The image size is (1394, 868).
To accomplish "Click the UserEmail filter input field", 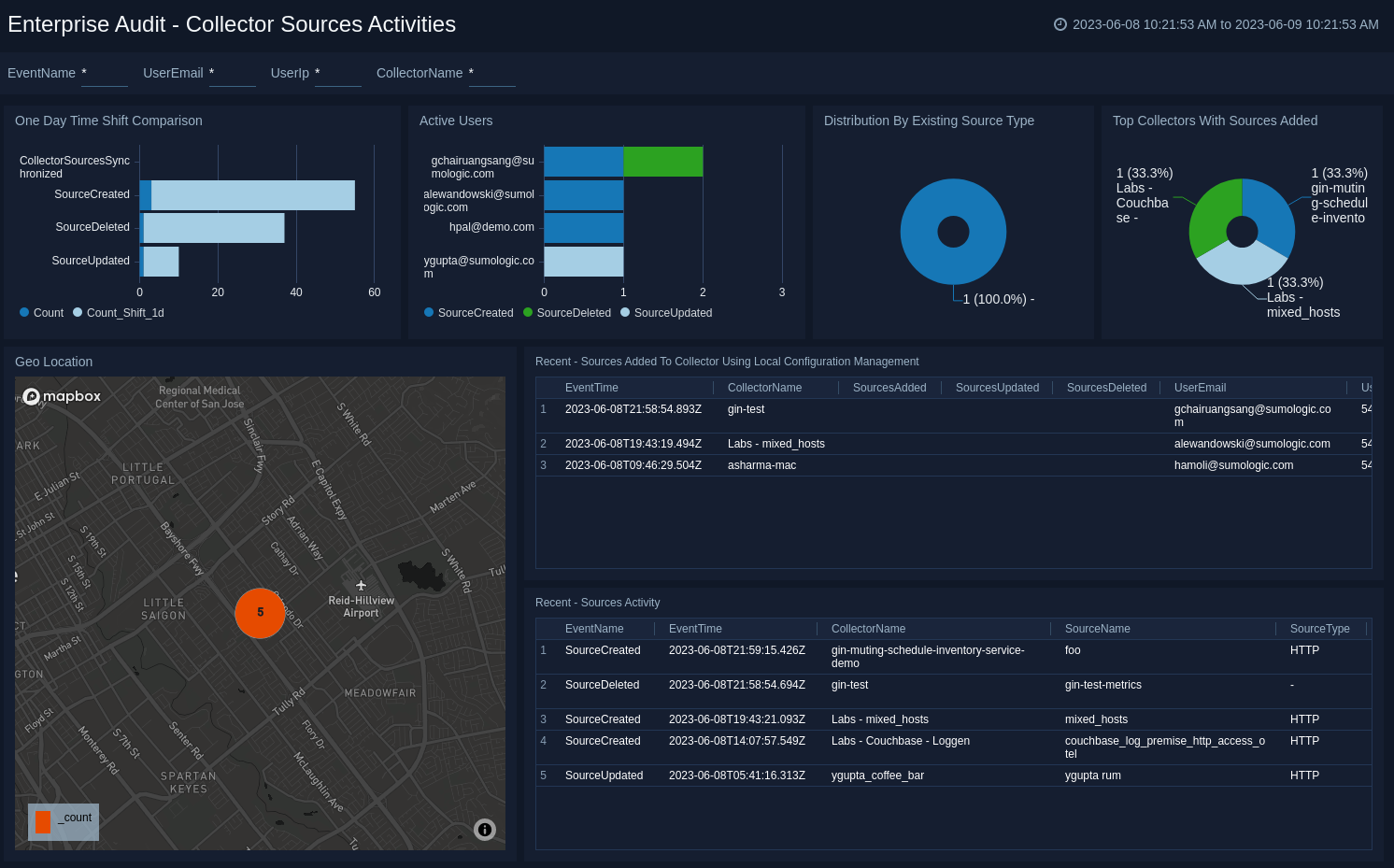I will point(233,74).
